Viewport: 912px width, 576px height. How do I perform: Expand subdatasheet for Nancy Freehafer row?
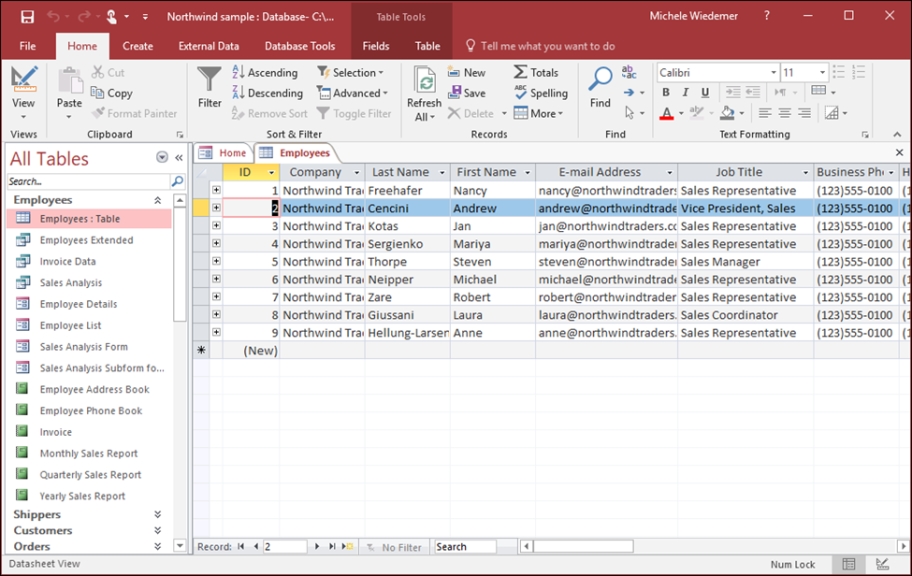[x=216, y=190]
